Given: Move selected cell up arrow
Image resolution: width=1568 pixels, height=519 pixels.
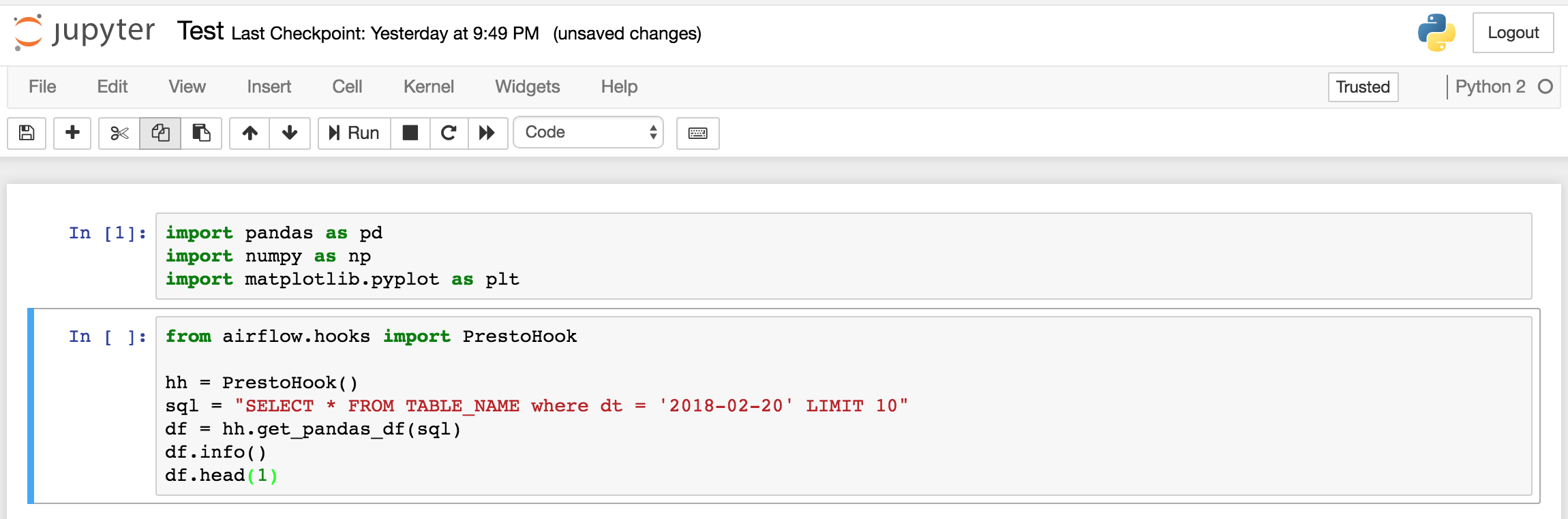Looking at the screenshot, I should coord(250,133).
